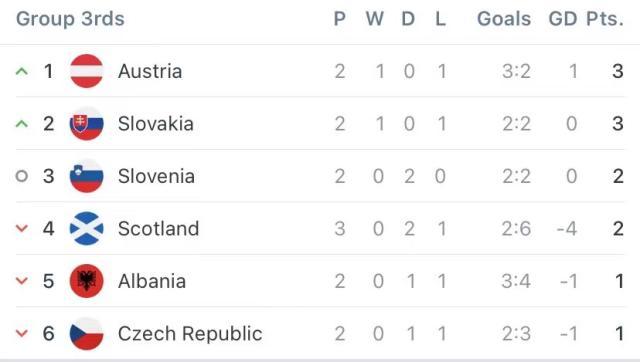Click the Slovakia flag icon

pyautogui.click(x=87, y=124)
